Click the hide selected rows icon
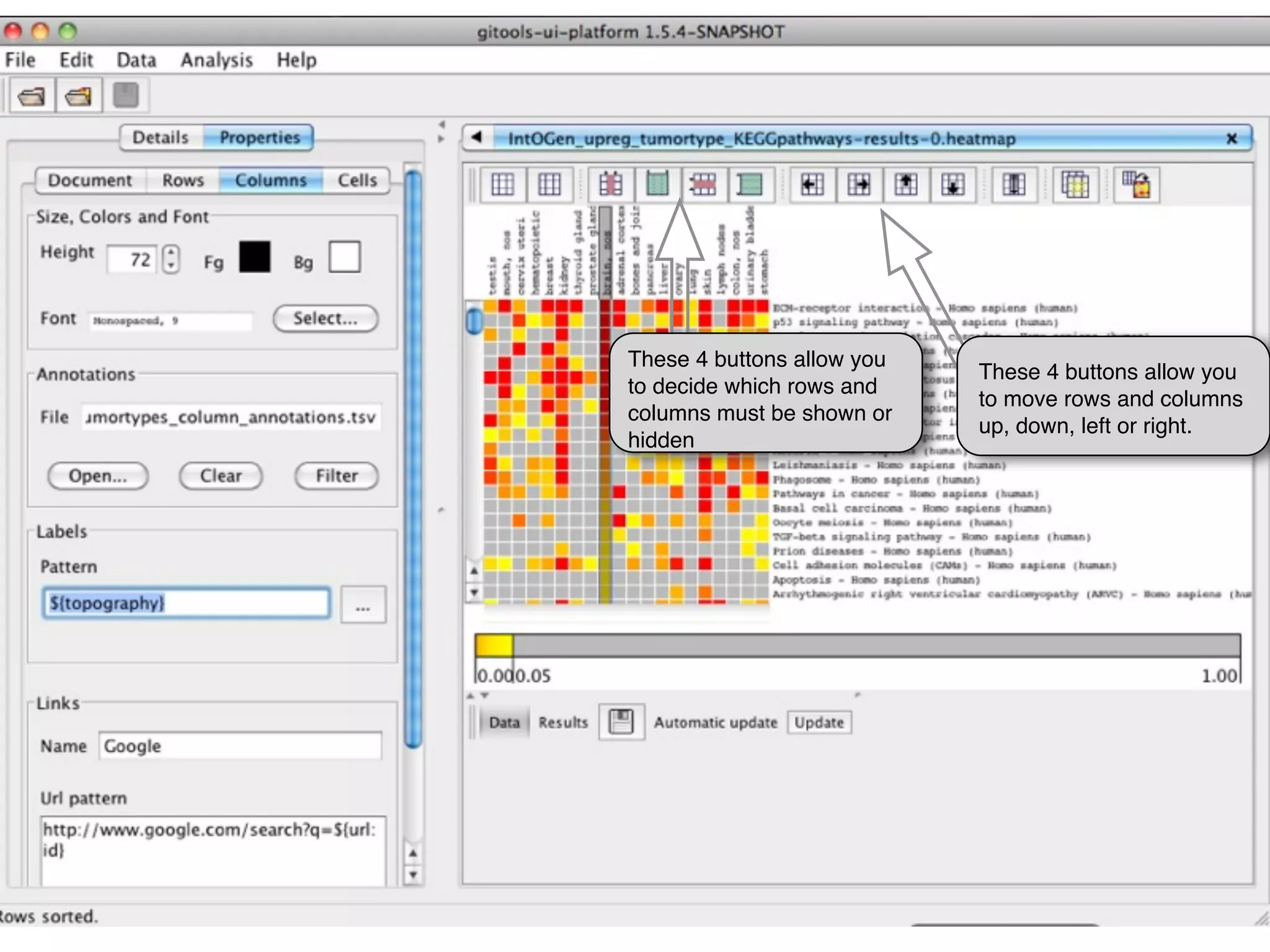 coord(703,184)
